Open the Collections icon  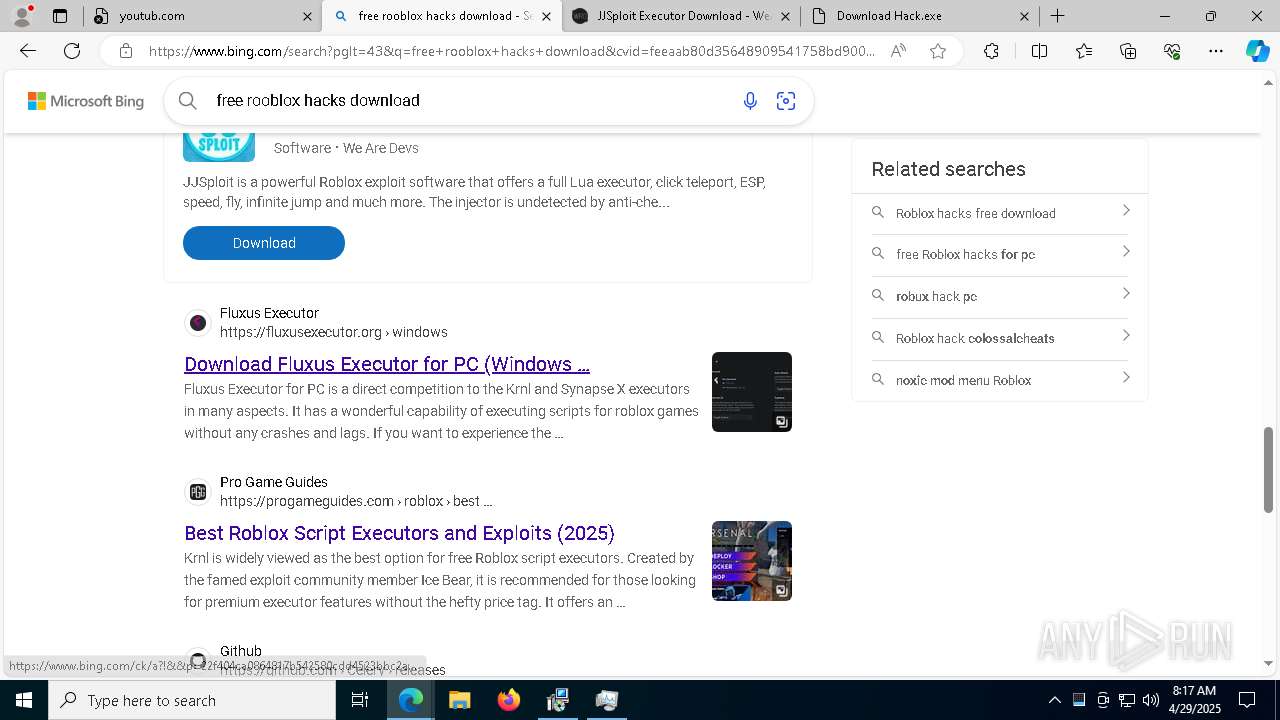(1128, 51)
